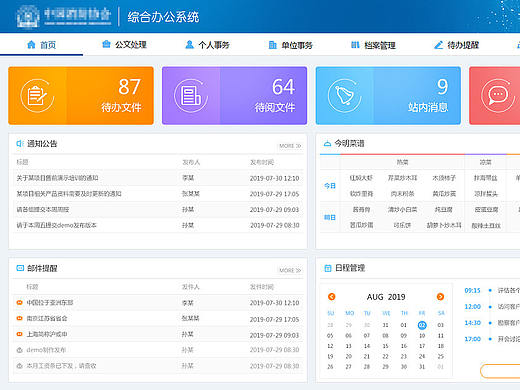The height and width of the screenshot is (390, 520).
Task: Click the calendar icon beside 日程管理
Action: (x=328, y=268)
